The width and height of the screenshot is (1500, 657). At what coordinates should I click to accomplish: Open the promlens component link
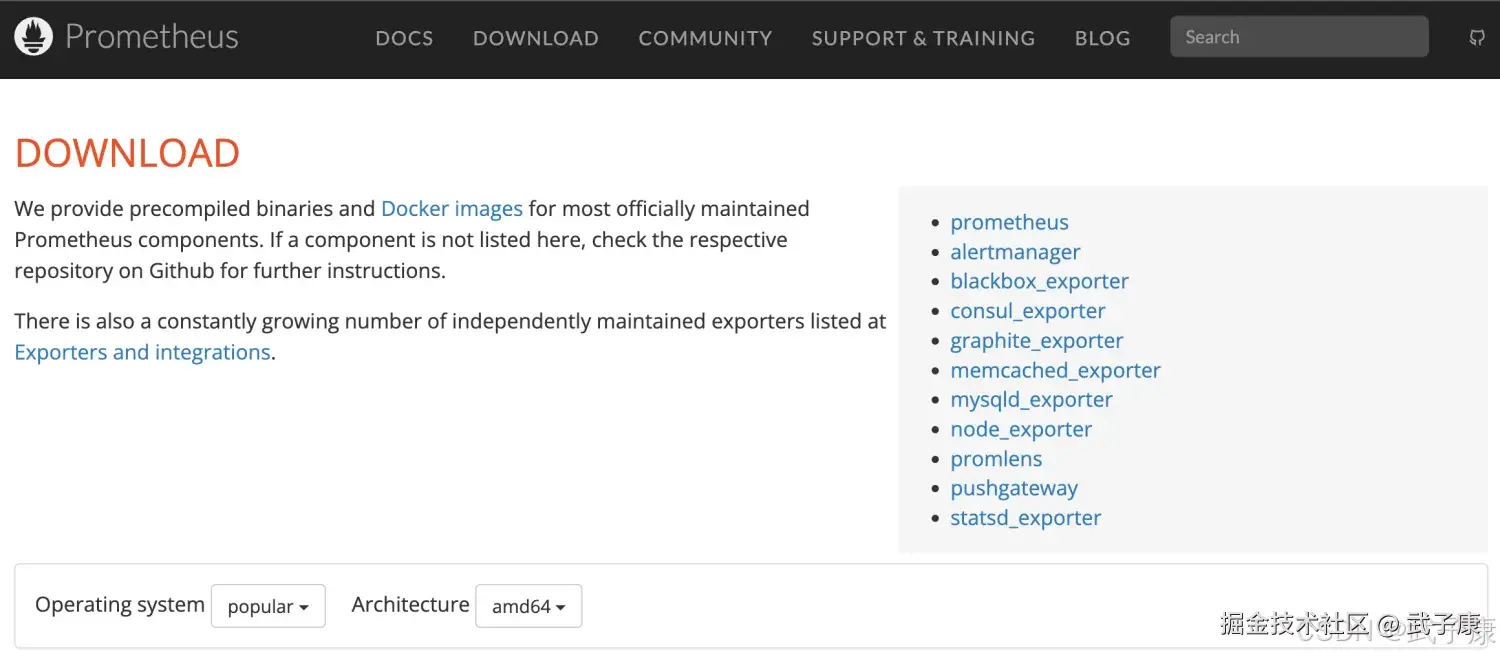(996, 459)
